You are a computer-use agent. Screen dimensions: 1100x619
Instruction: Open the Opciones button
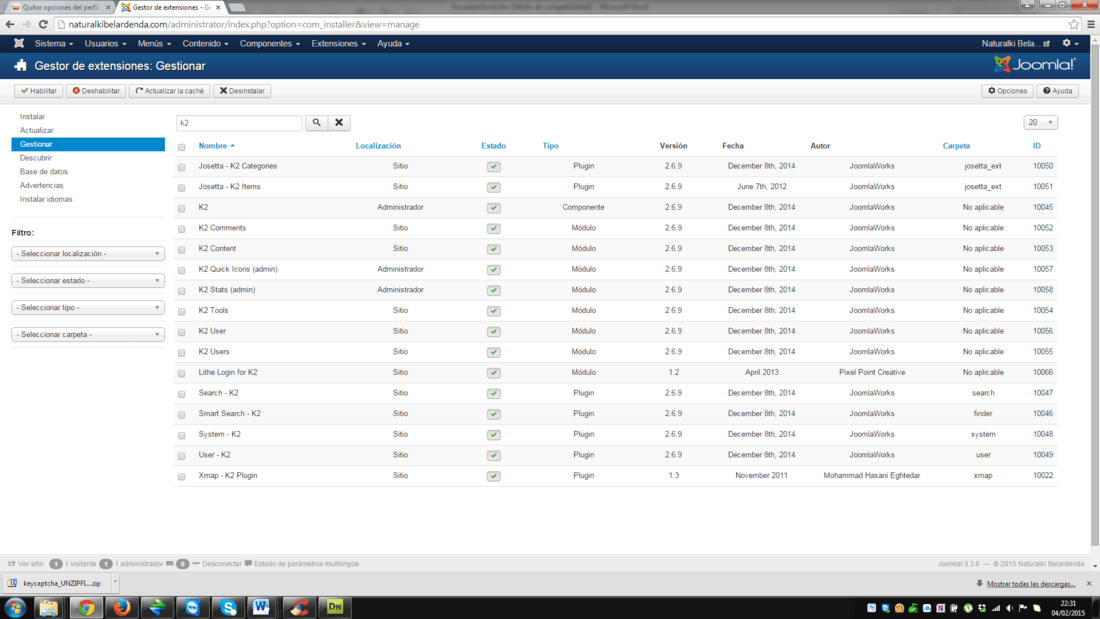point(1007,91)
